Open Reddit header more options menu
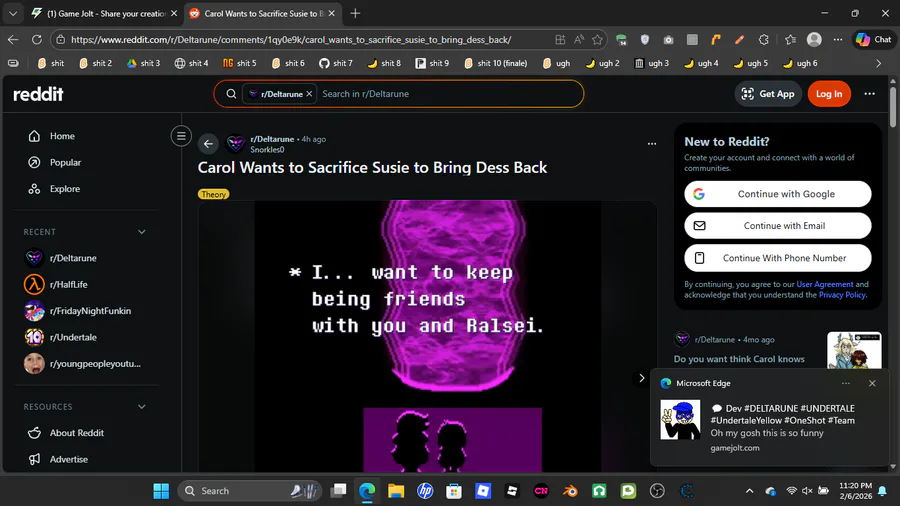900x506 pixels. click(x=870, y=94)
